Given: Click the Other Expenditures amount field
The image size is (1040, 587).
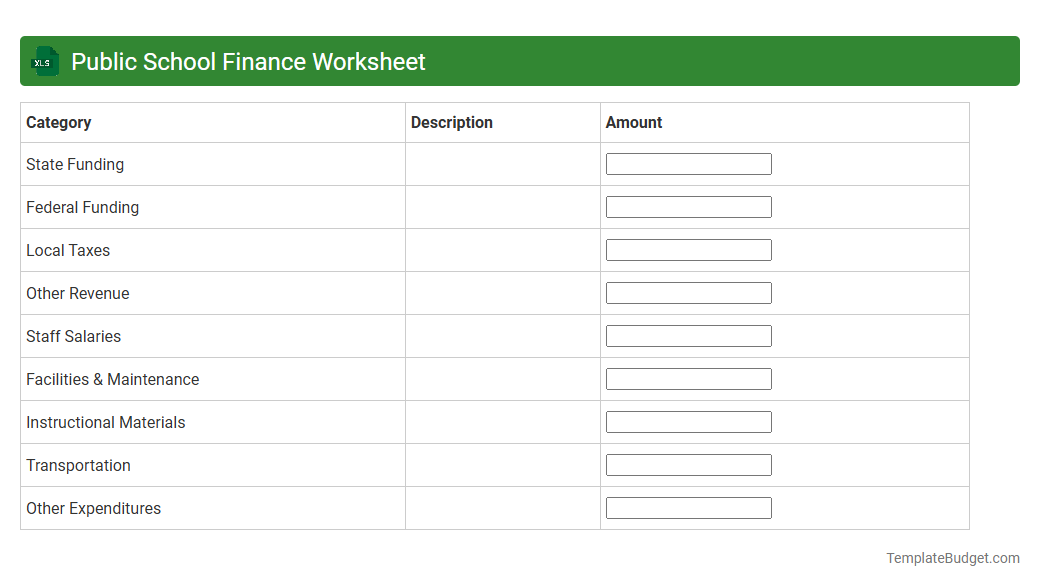Looking at the screenshot, I should point(688,507).
